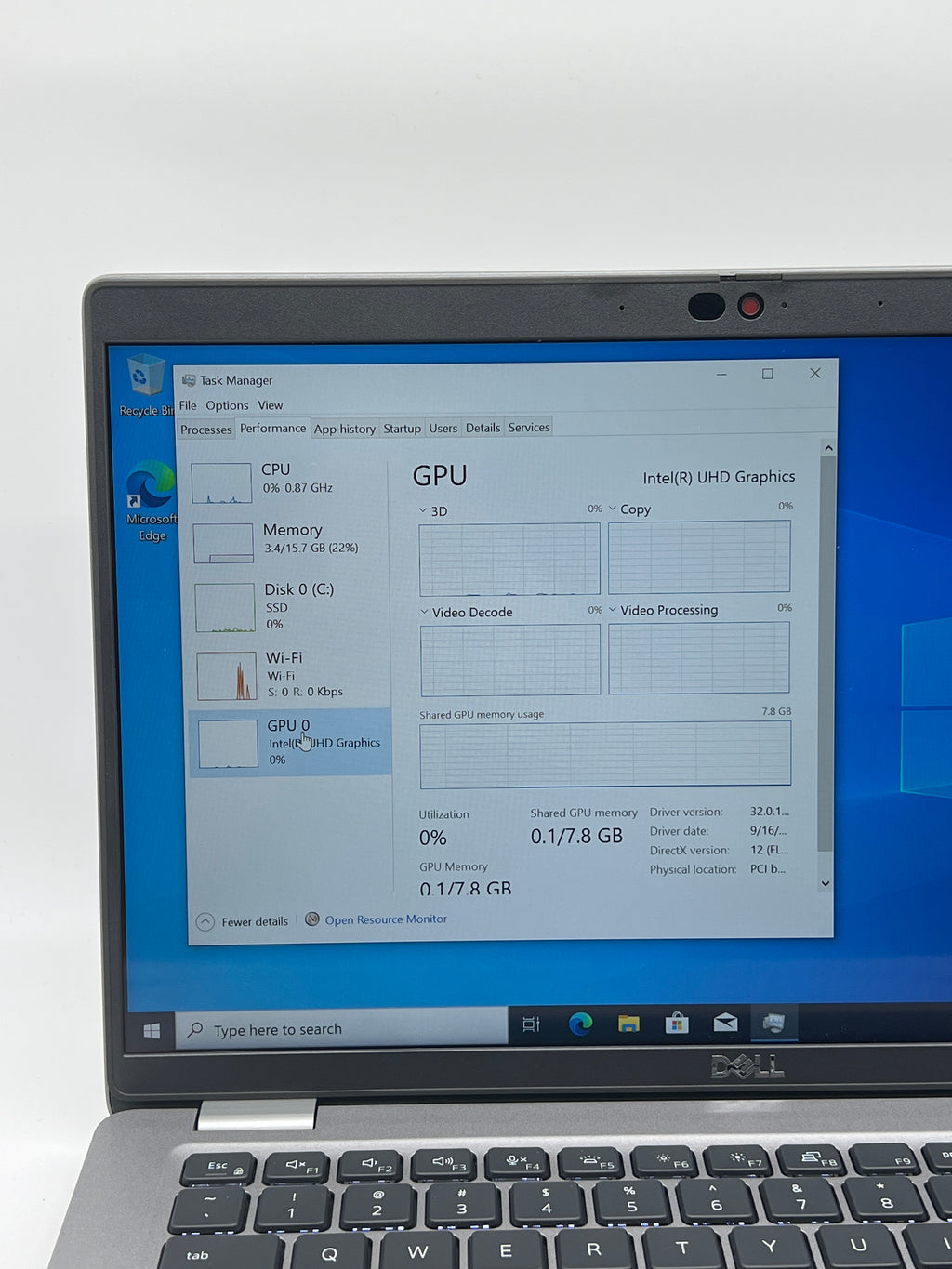The height and width of the screenshot is (1269, 952).
Task: Switch to the App history tab
Action: click(344, 429)
